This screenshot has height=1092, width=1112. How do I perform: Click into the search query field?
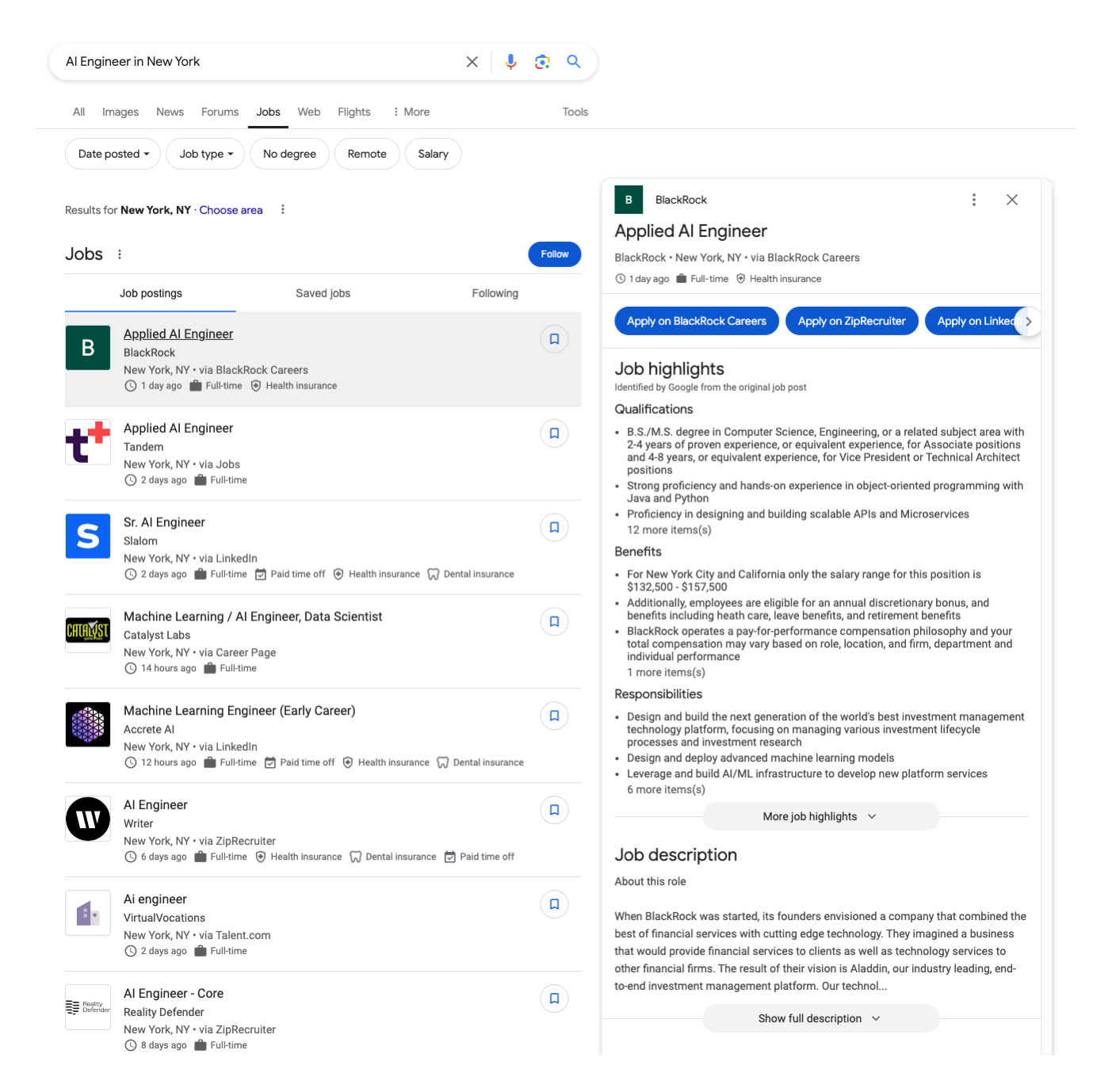[x=262, y=62]
